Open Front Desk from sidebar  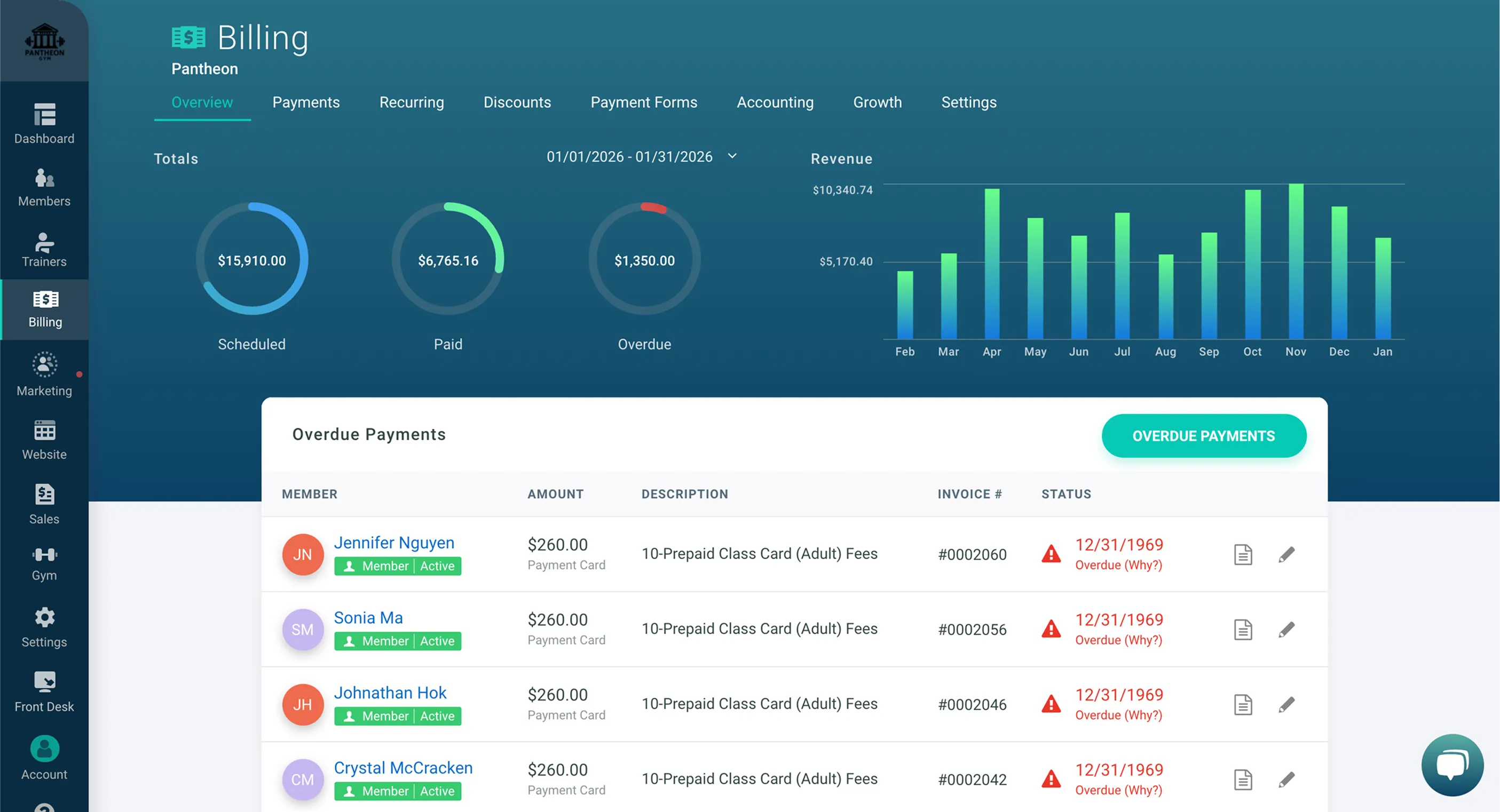click(44, 681)
